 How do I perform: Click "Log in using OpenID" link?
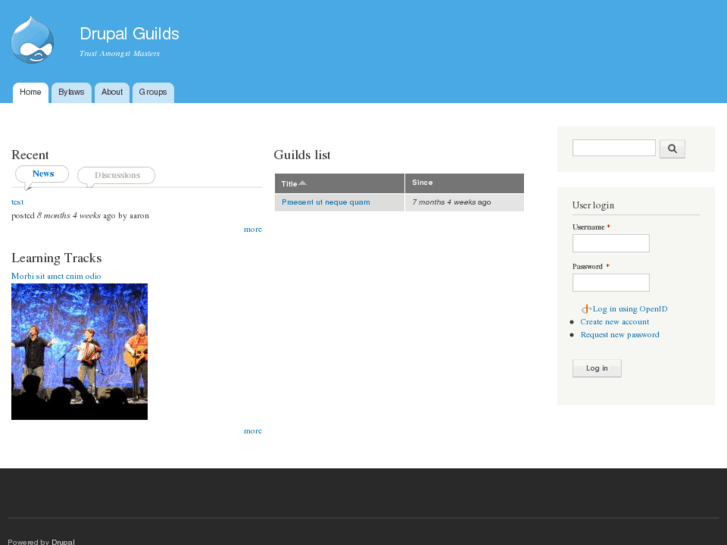[x=630, y=309]
